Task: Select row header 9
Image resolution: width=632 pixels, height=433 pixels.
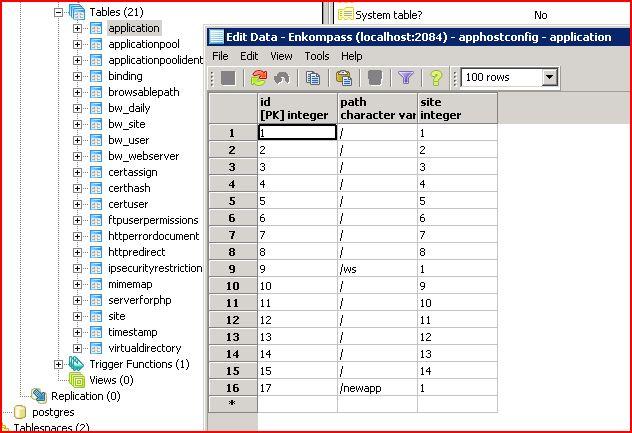Action: coord(233,269)
